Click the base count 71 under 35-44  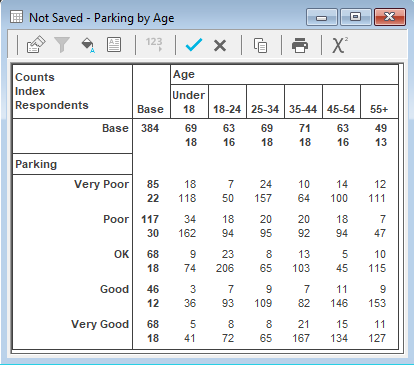(305, 128)
